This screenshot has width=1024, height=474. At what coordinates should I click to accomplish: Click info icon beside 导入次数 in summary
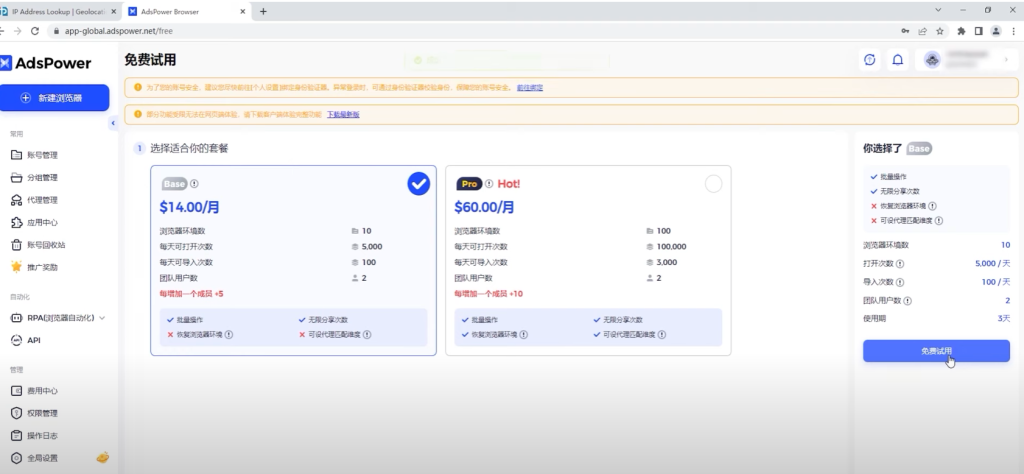[900, 282]
